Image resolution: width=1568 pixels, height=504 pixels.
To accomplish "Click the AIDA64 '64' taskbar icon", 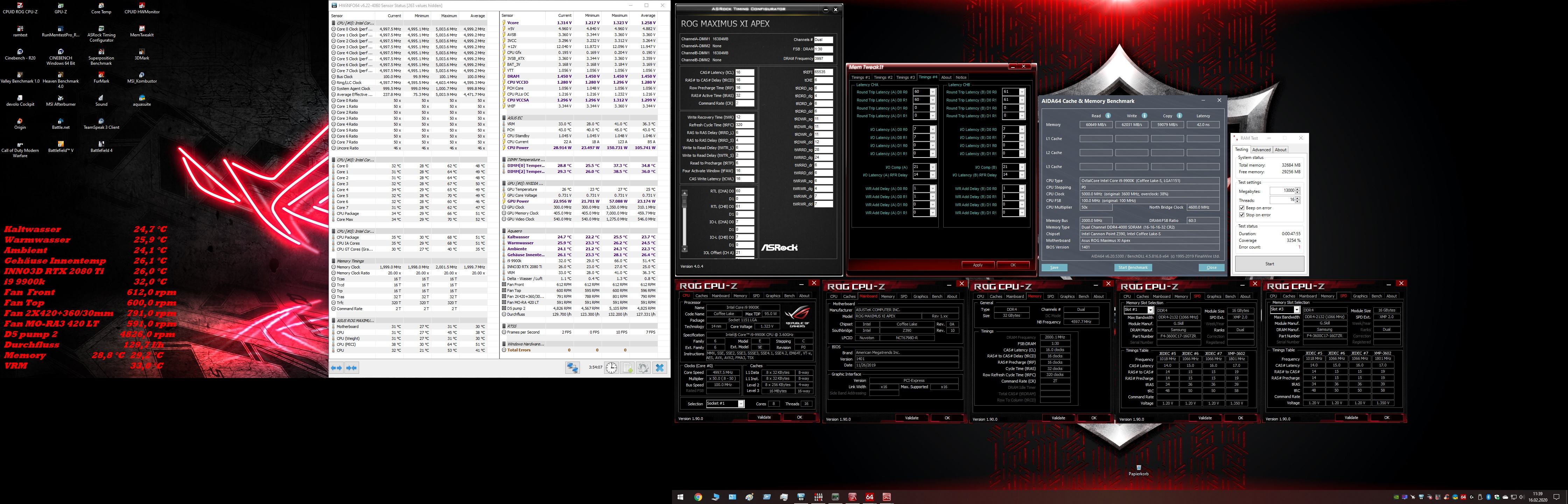I will (869, 497).
